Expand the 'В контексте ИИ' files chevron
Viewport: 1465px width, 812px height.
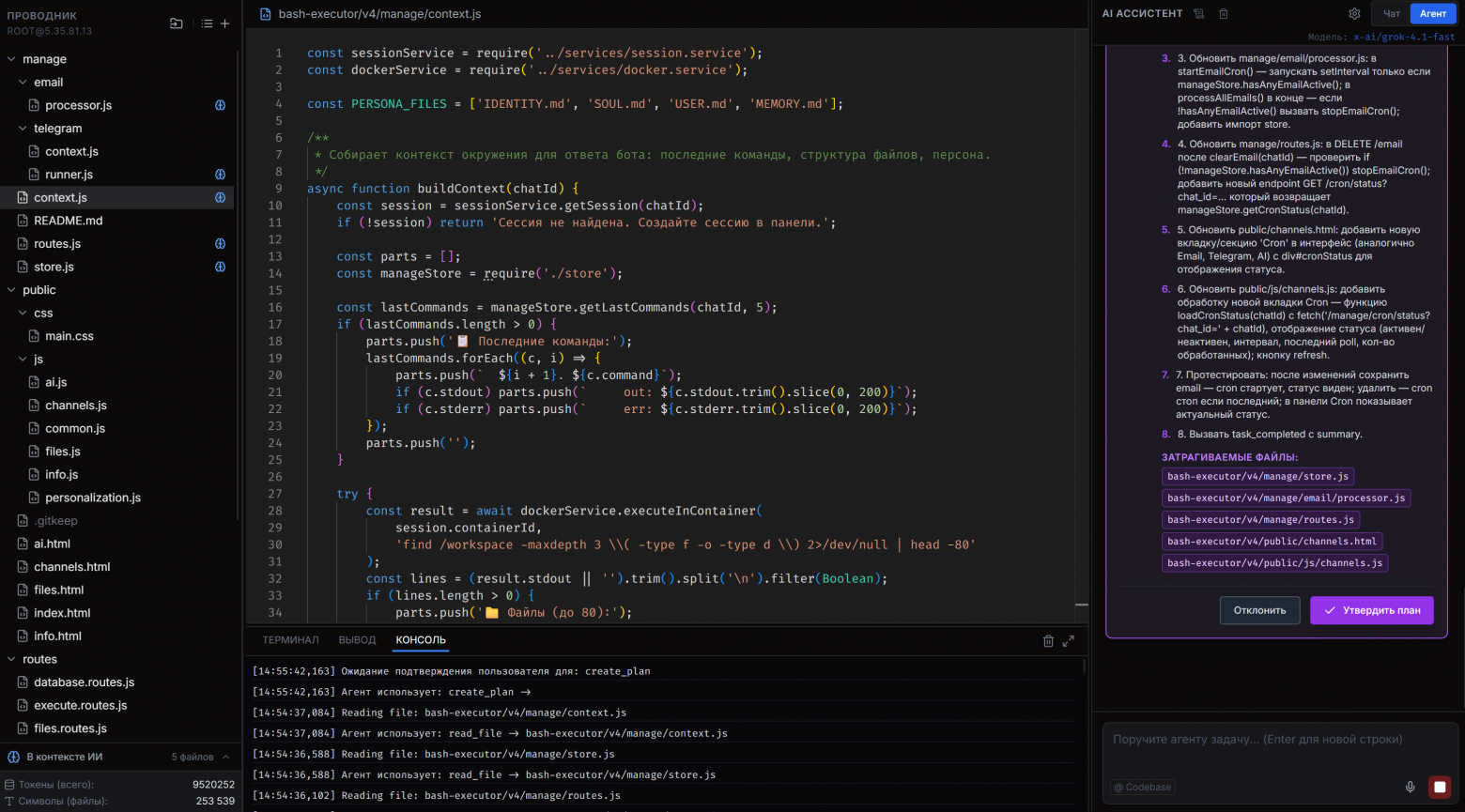pos(225,757)
